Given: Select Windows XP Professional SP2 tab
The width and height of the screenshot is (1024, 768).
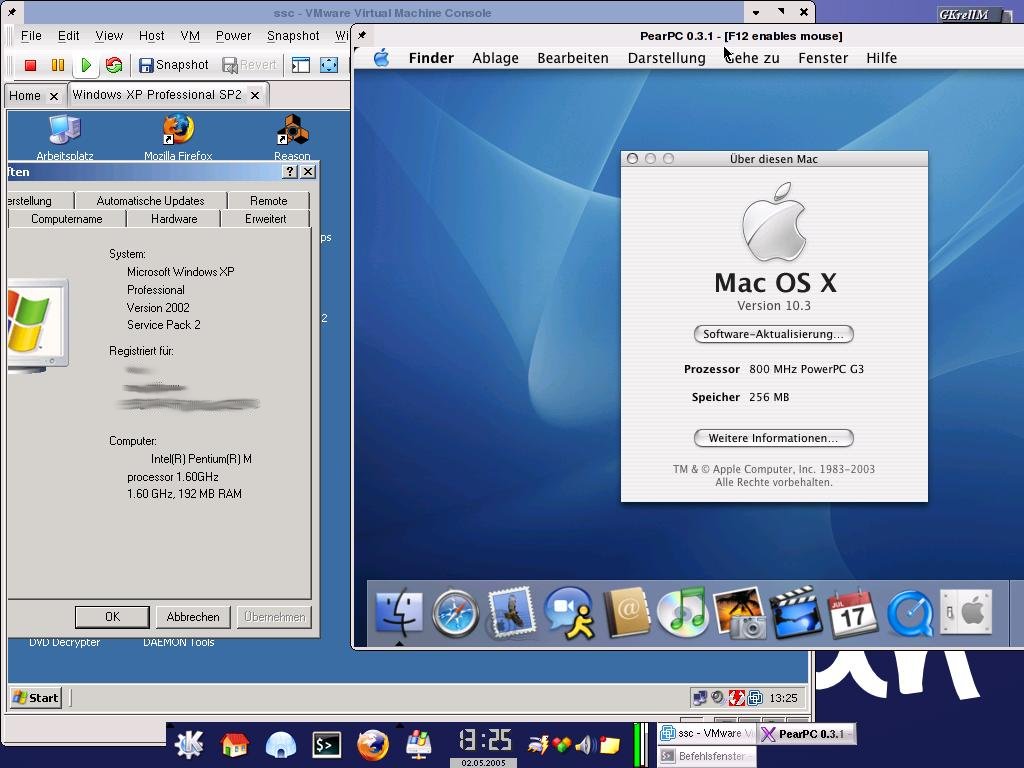Looking at the screenshot, I should click(157, 95).
